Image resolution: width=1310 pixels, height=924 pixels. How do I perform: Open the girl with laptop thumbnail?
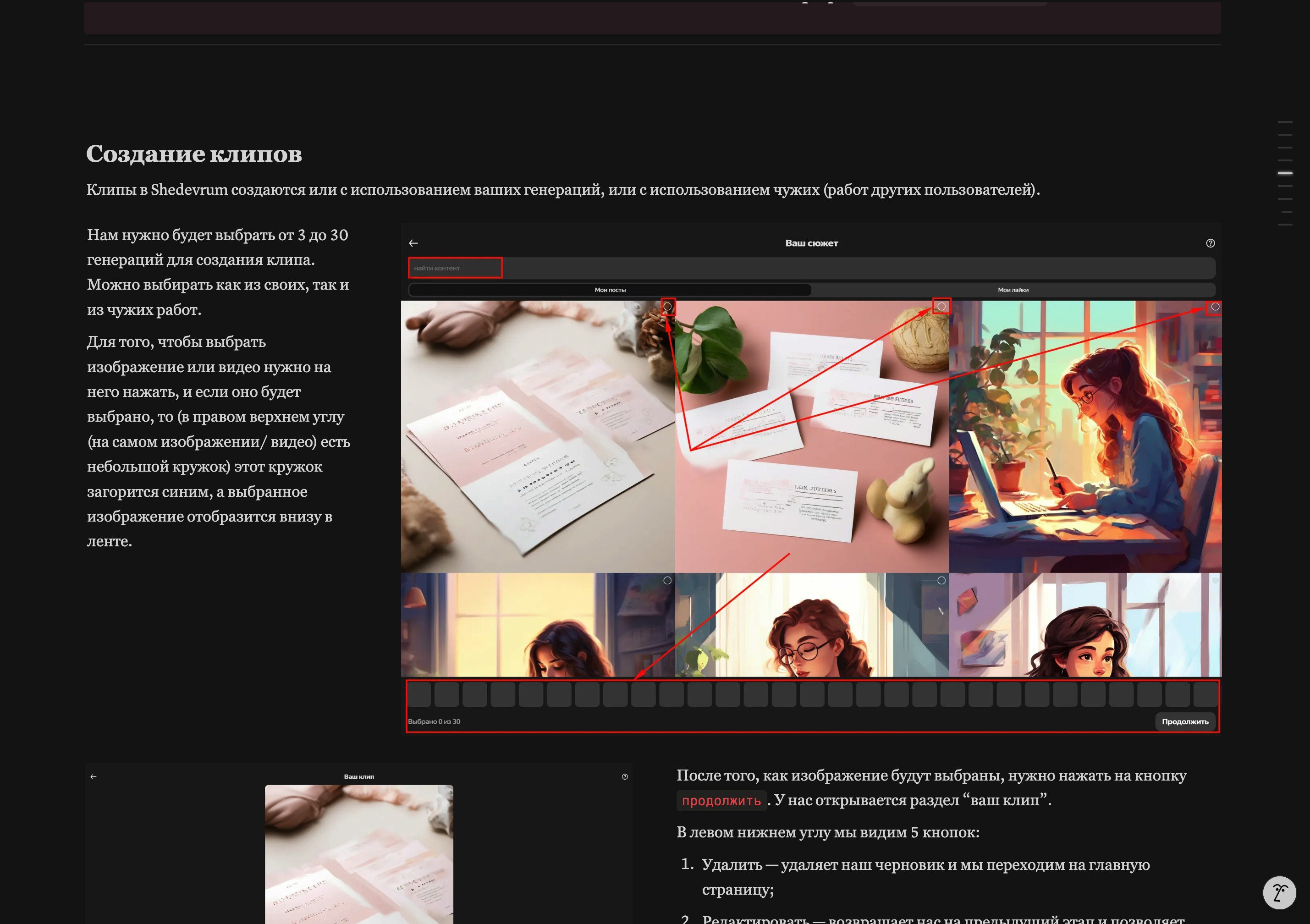tap(1085, 437)
